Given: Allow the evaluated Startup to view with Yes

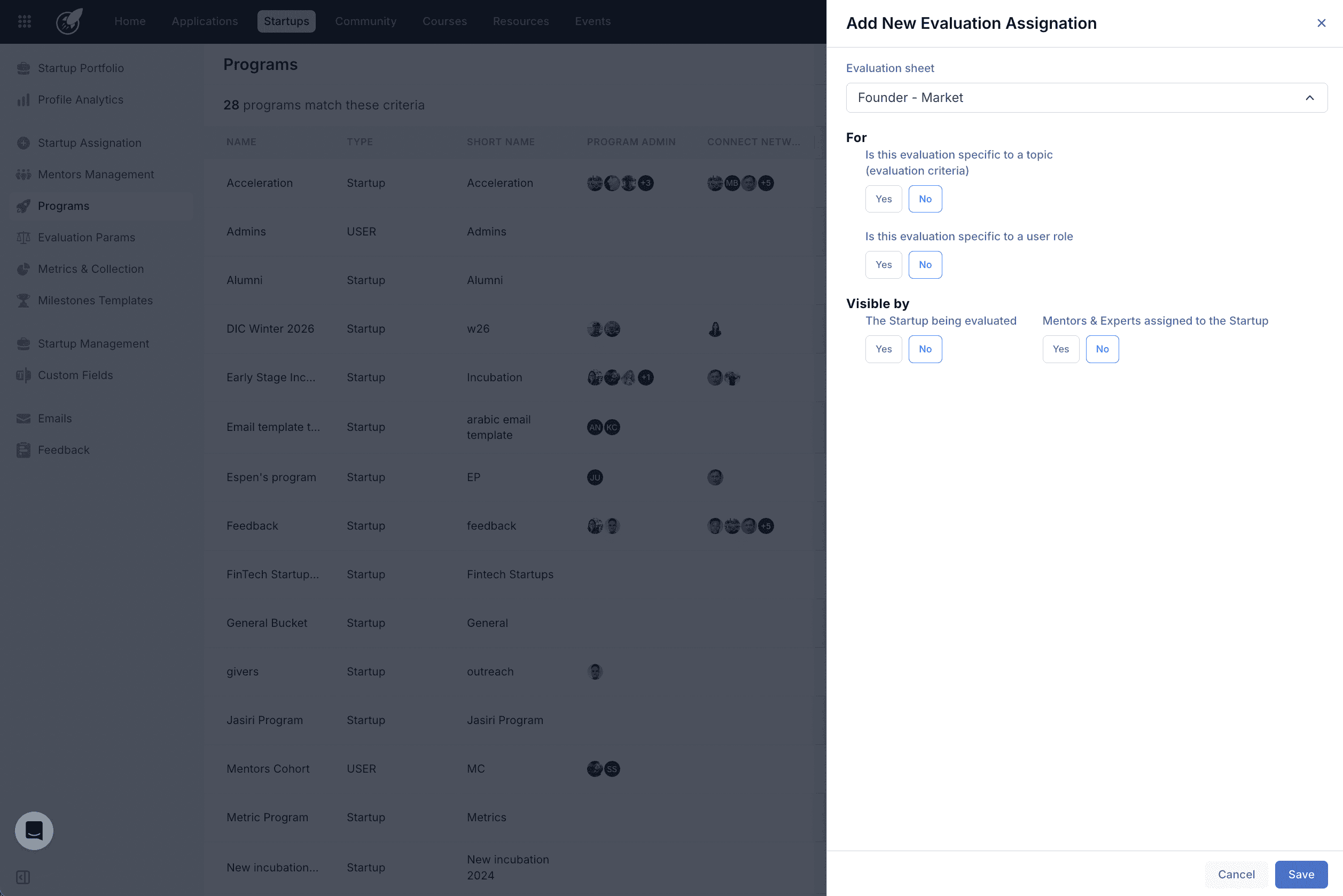Looking at the screenshot, I should (x=884, y=349).
